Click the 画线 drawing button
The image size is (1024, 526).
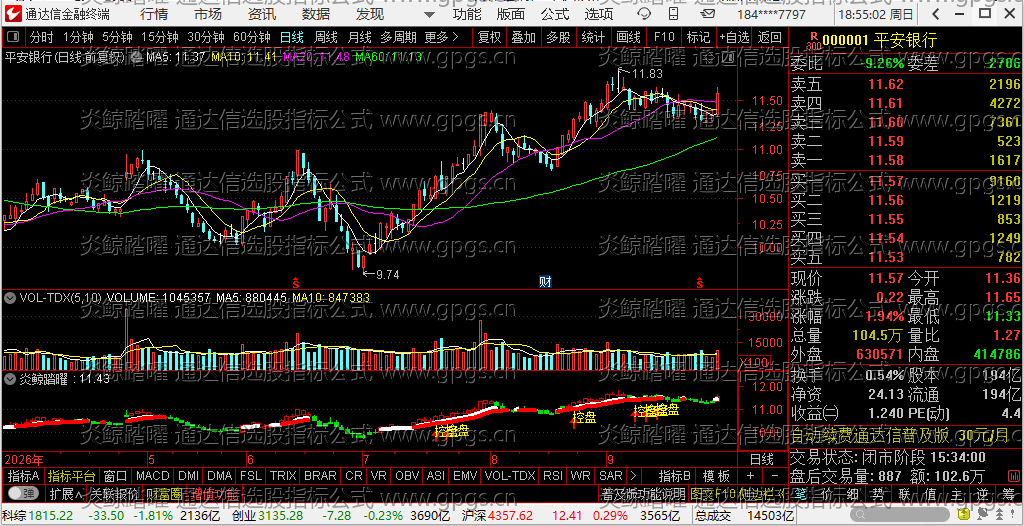coord(628,37)
